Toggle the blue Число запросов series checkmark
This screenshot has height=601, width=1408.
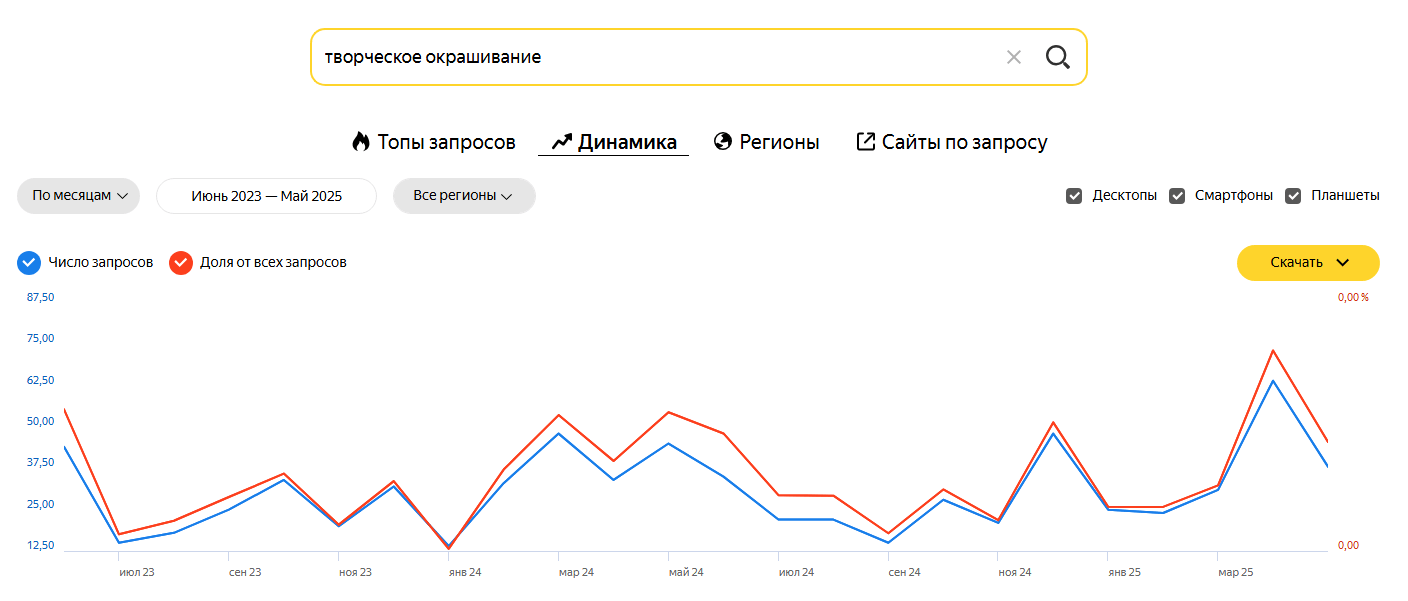[x=29, y=263]
